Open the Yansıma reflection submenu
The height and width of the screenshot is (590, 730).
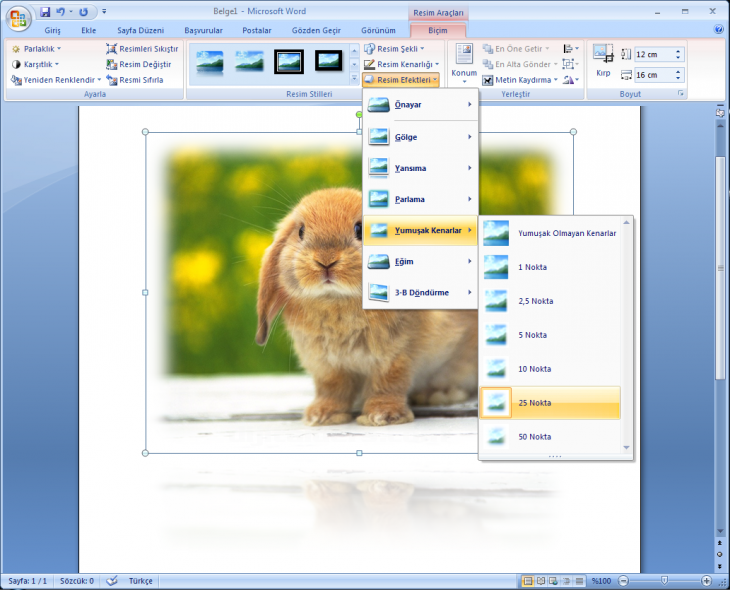point(420,168)
